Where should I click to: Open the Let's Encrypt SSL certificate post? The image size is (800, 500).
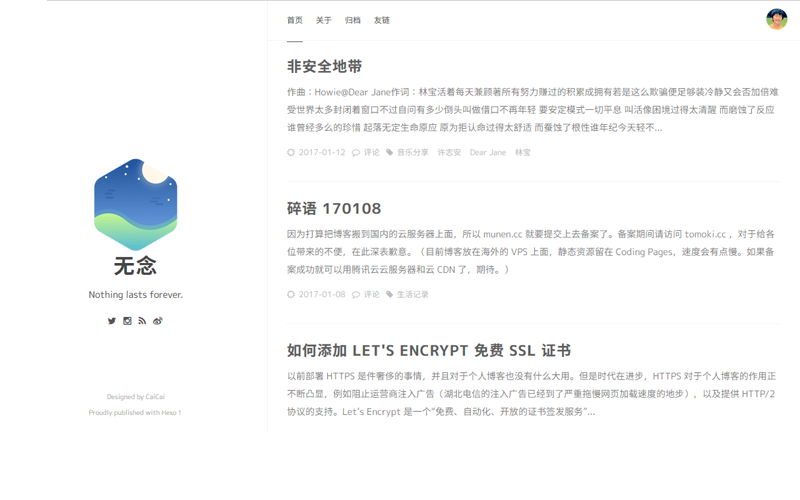[x=428, y=351]
